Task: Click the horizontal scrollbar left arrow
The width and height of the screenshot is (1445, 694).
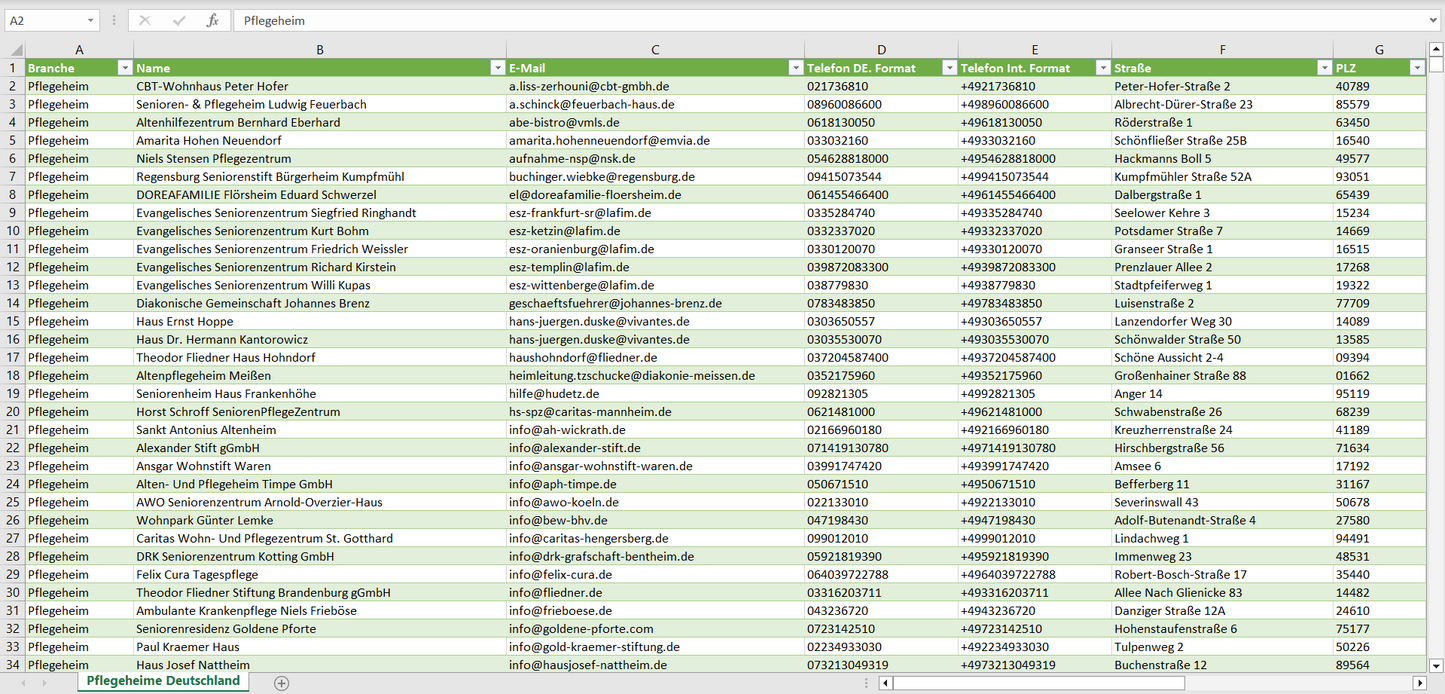Action: (885, 683)
